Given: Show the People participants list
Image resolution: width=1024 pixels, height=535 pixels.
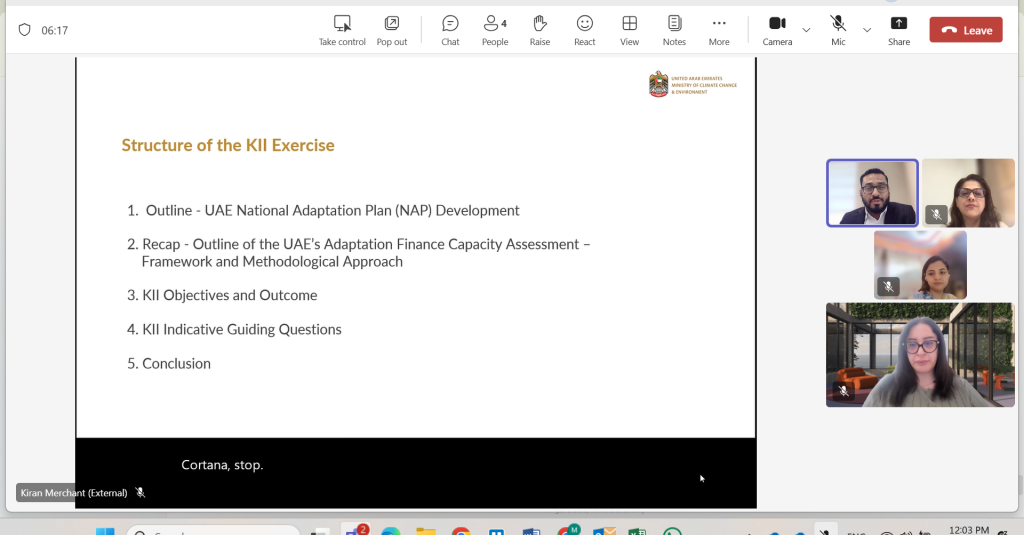Looking at the screenshot, I should [495, 30].
